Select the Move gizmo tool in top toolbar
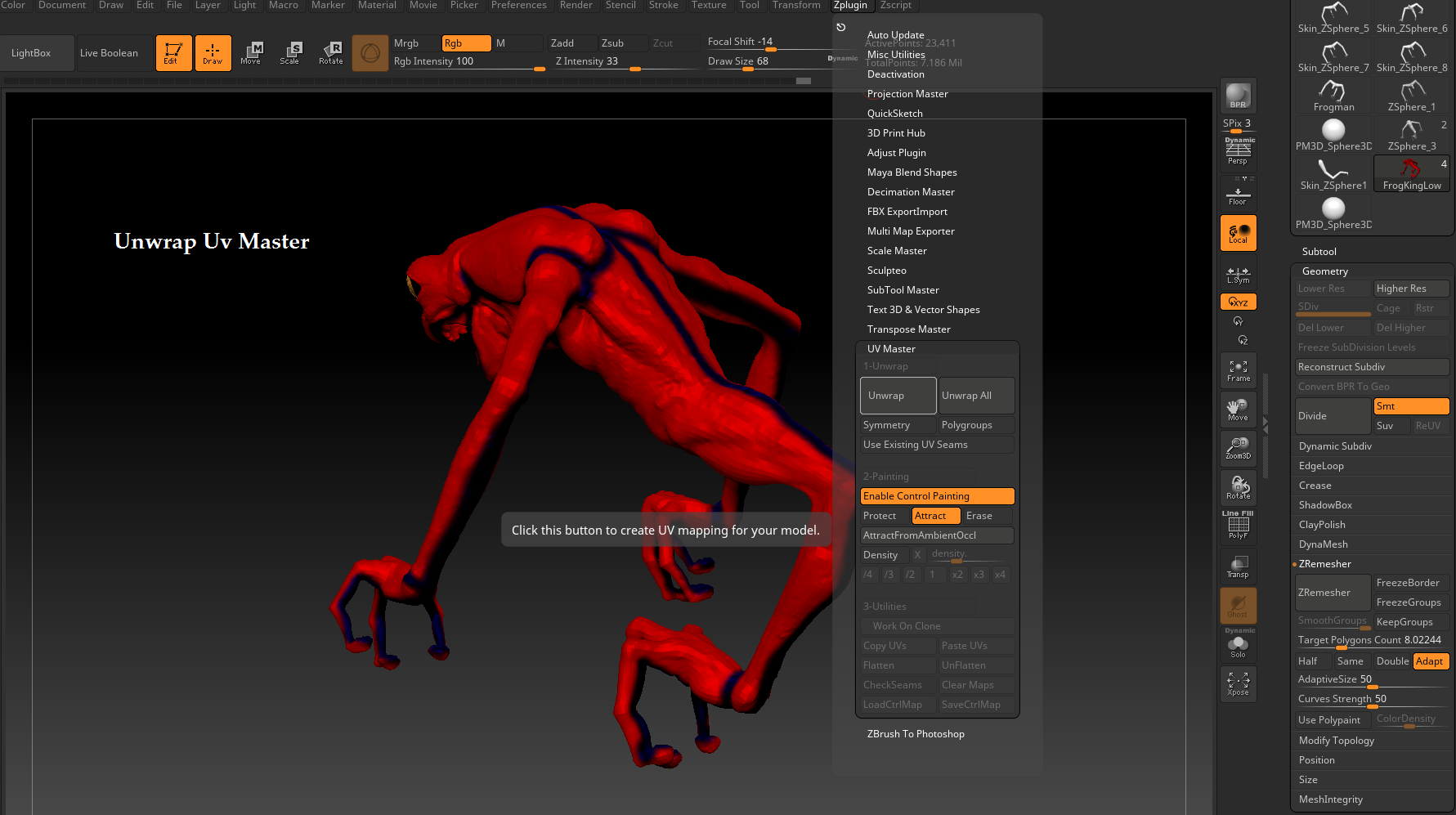The width and height of the screenshot is (1456, 815). point(251,53)
